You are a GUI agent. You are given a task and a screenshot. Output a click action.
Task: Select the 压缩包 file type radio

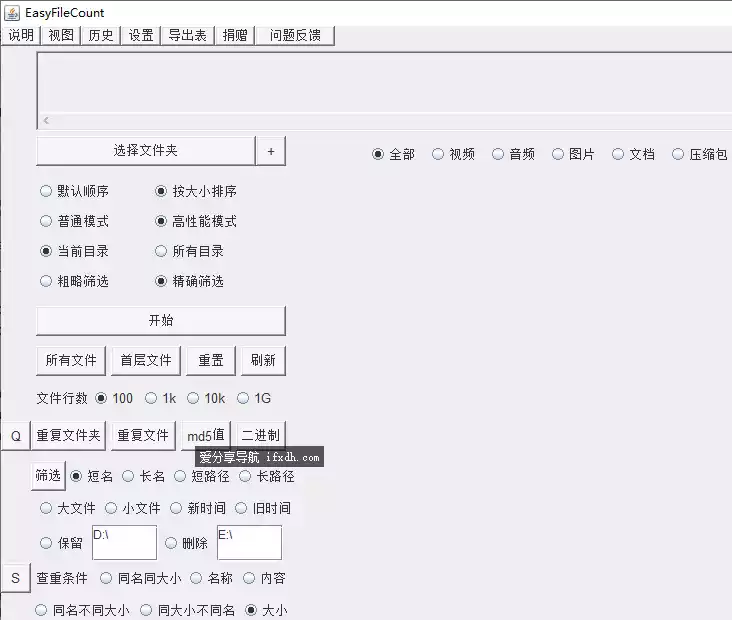[x=700, y=154]
